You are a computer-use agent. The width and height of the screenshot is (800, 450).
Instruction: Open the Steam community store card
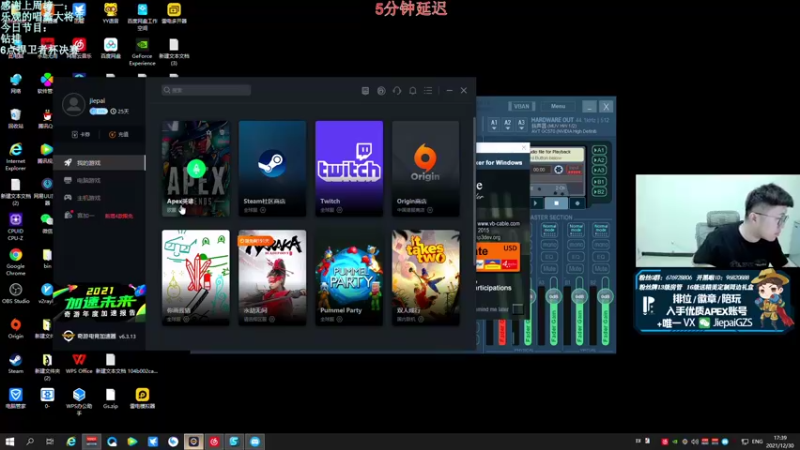(x=272, y=169)
